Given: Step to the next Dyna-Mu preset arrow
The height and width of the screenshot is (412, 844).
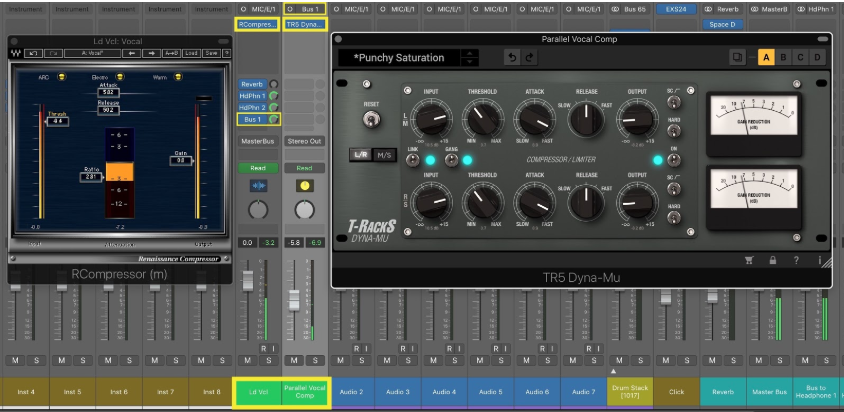Looking at the screenshot, I should pos(470,62).
